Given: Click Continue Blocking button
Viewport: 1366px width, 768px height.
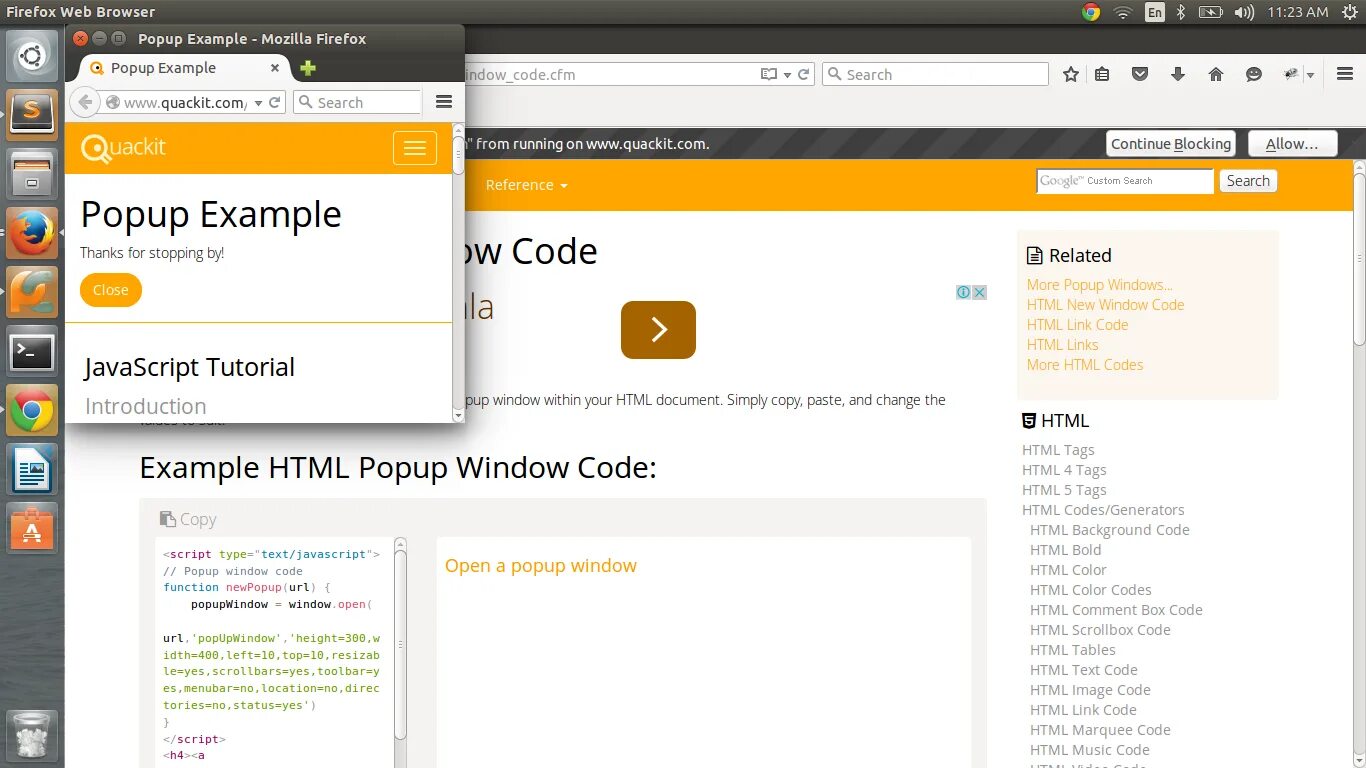Looking at the screenshot, I should 1171,144.
